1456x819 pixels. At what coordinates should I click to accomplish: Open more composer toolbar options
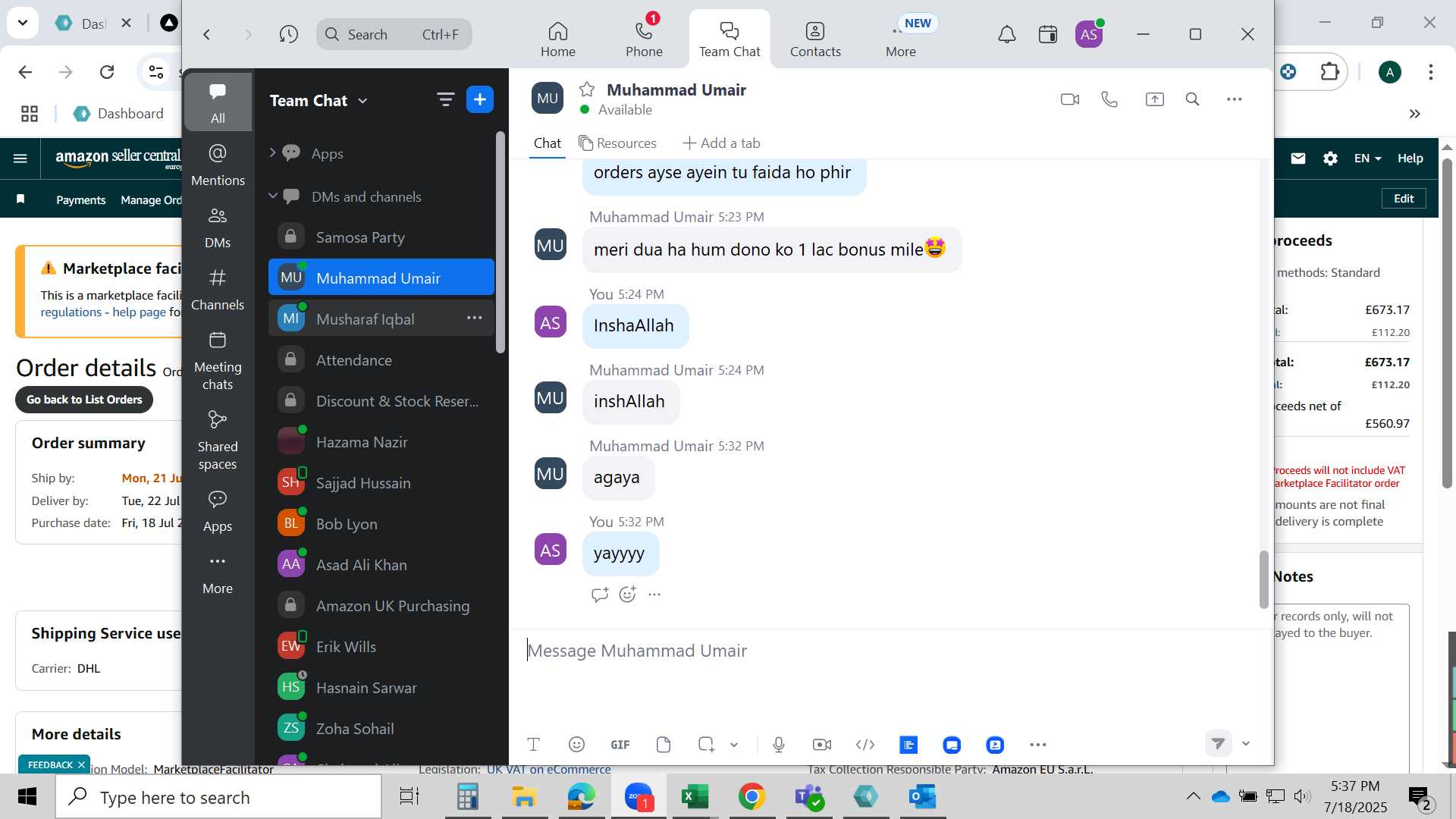click(1038, 745)
